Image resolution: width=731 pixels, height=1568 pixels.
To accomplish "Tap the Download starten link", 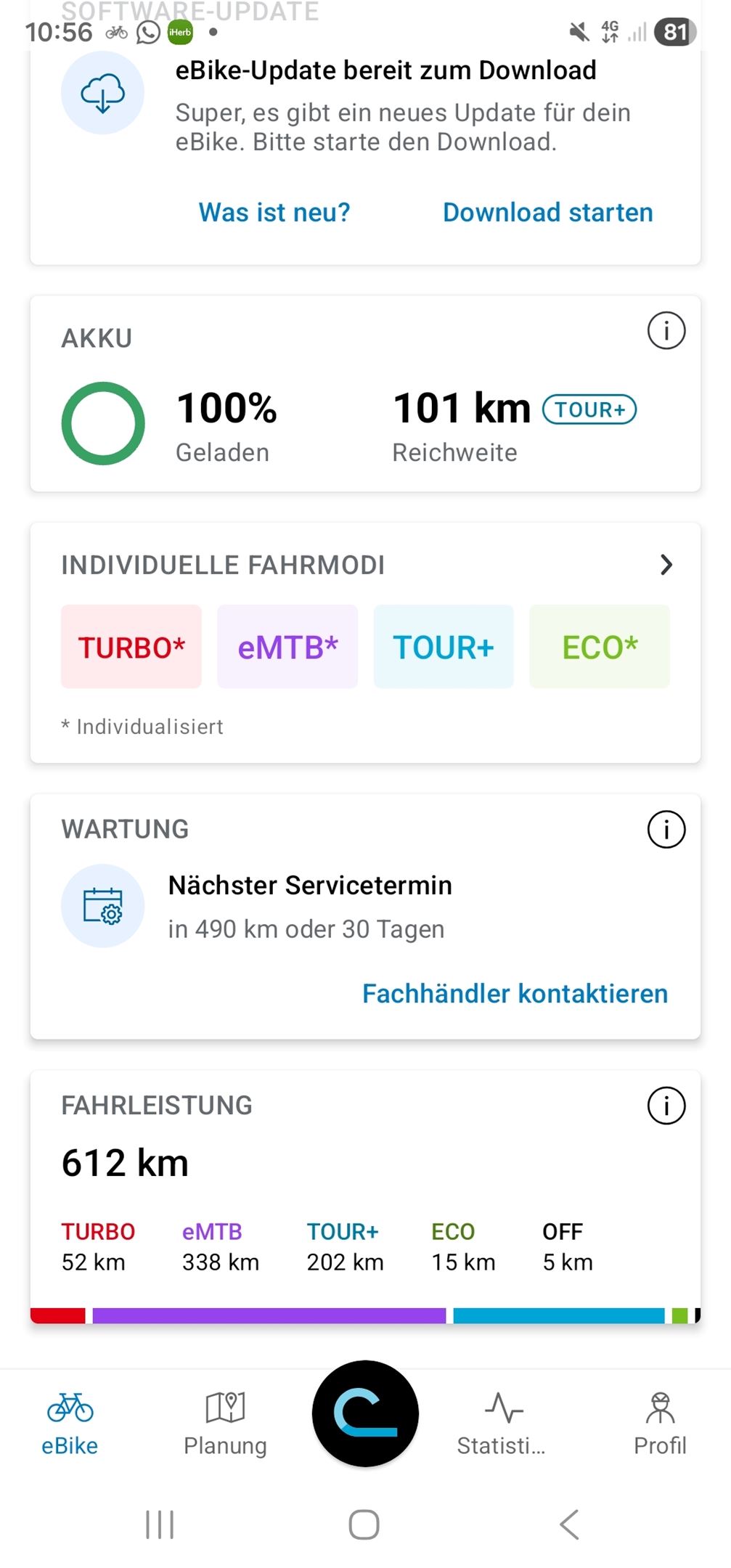I will tap(548, 213).
